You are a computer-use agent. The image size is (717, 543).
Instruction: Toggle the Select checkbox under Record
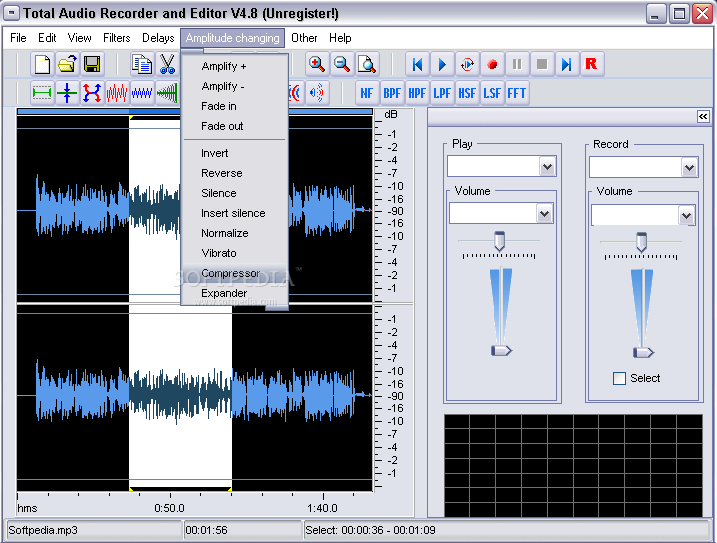(x=619, y=378)
